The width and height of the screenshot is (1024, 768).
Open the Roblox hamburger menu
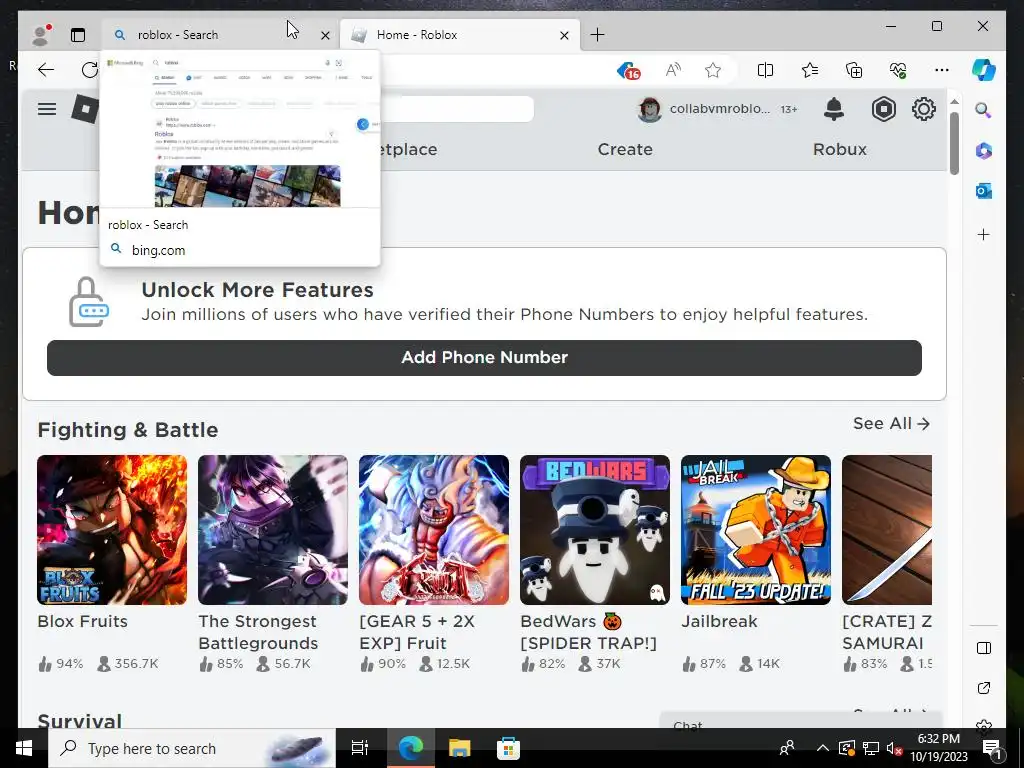coord(46,108)
